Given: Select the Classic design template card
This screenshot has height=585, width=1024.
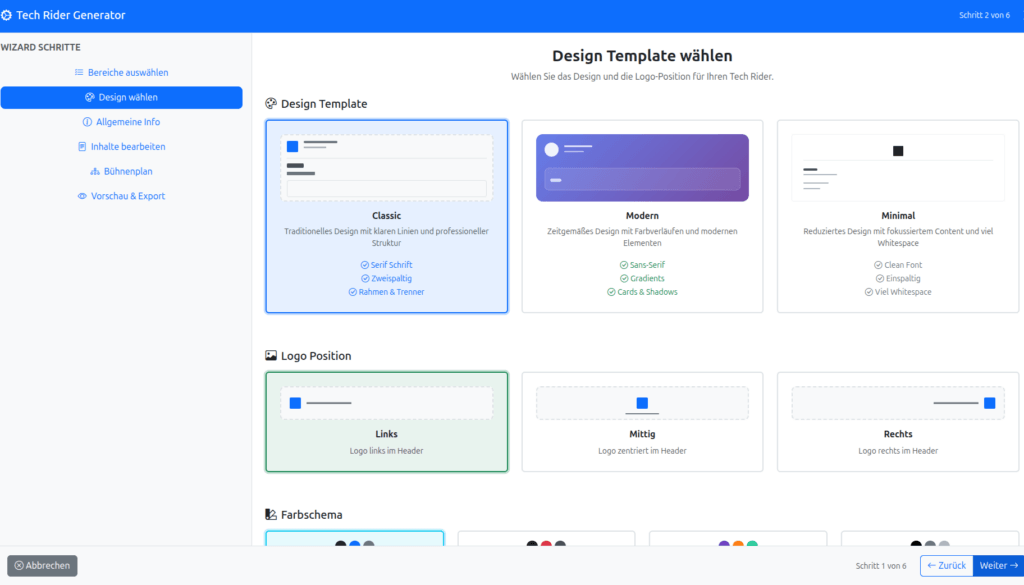Looking at the screenshot, I should 386,216.
